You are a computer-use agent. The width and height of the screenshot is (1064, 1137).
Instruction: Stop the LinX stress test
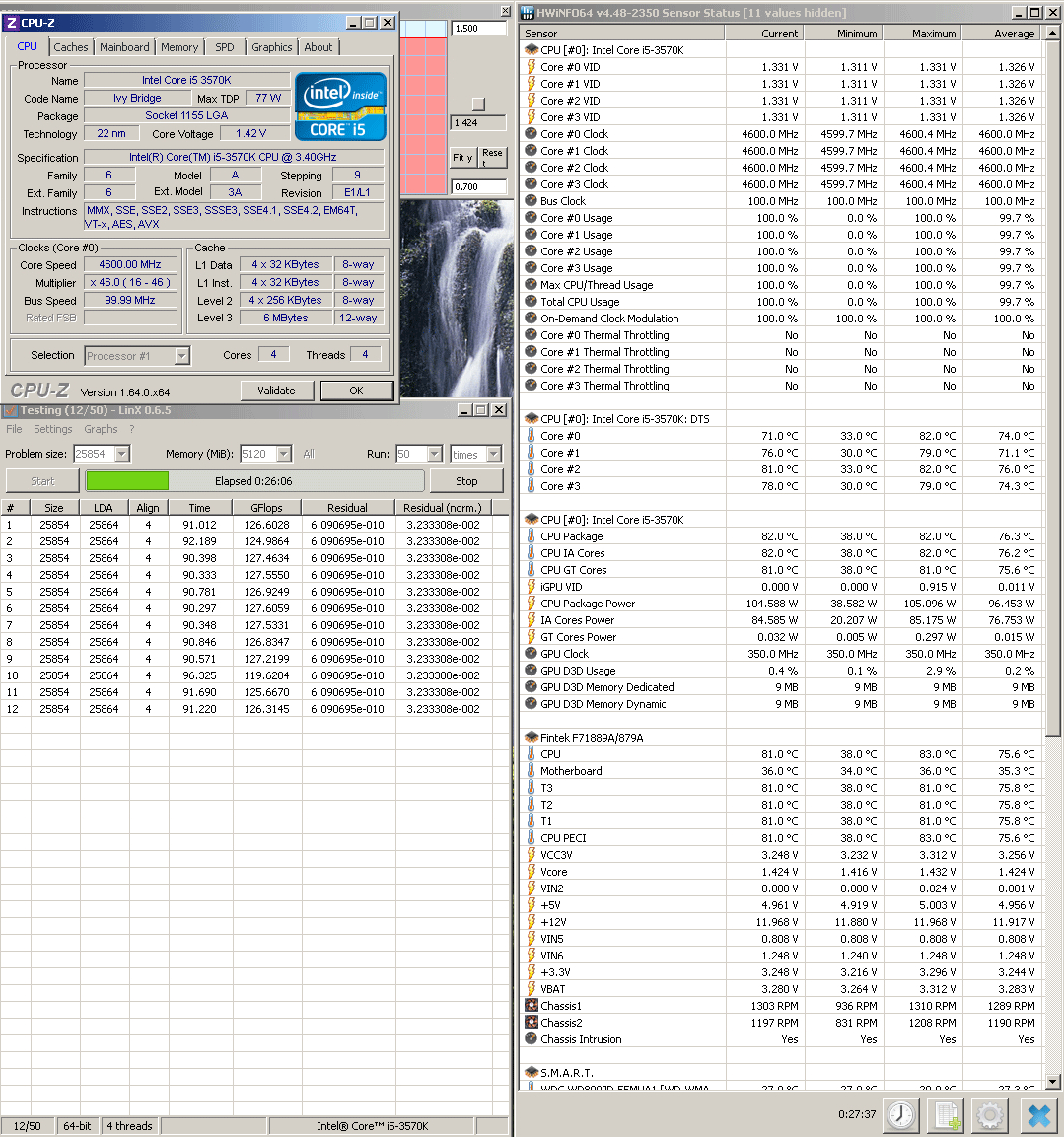click(x=466, y=481)
